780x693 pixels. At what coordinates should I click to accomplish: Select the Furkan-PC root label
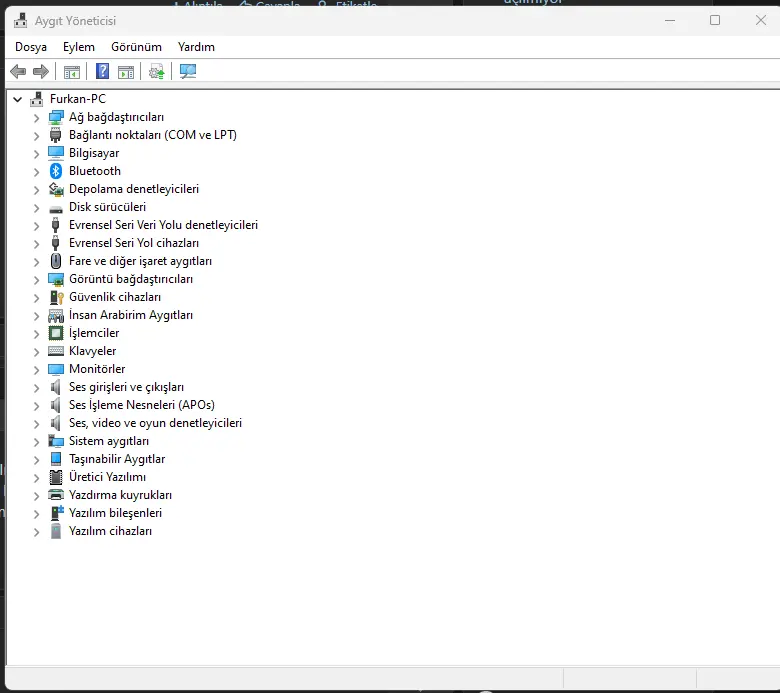point(78,99)
